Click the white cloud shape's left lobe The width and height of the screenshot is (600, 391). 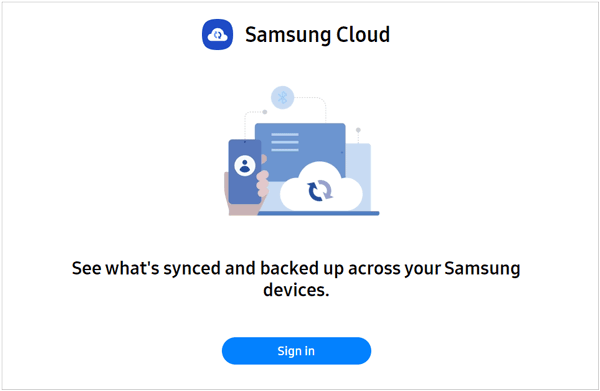coord(293,194)
